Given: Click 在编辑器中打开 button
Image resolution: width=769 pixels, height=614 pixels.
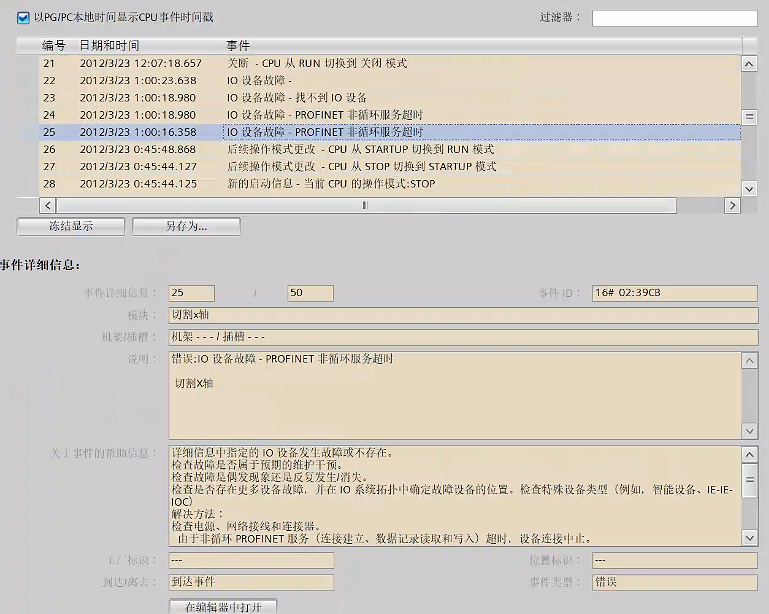Looking at the screenshot, I should [222, 607].
